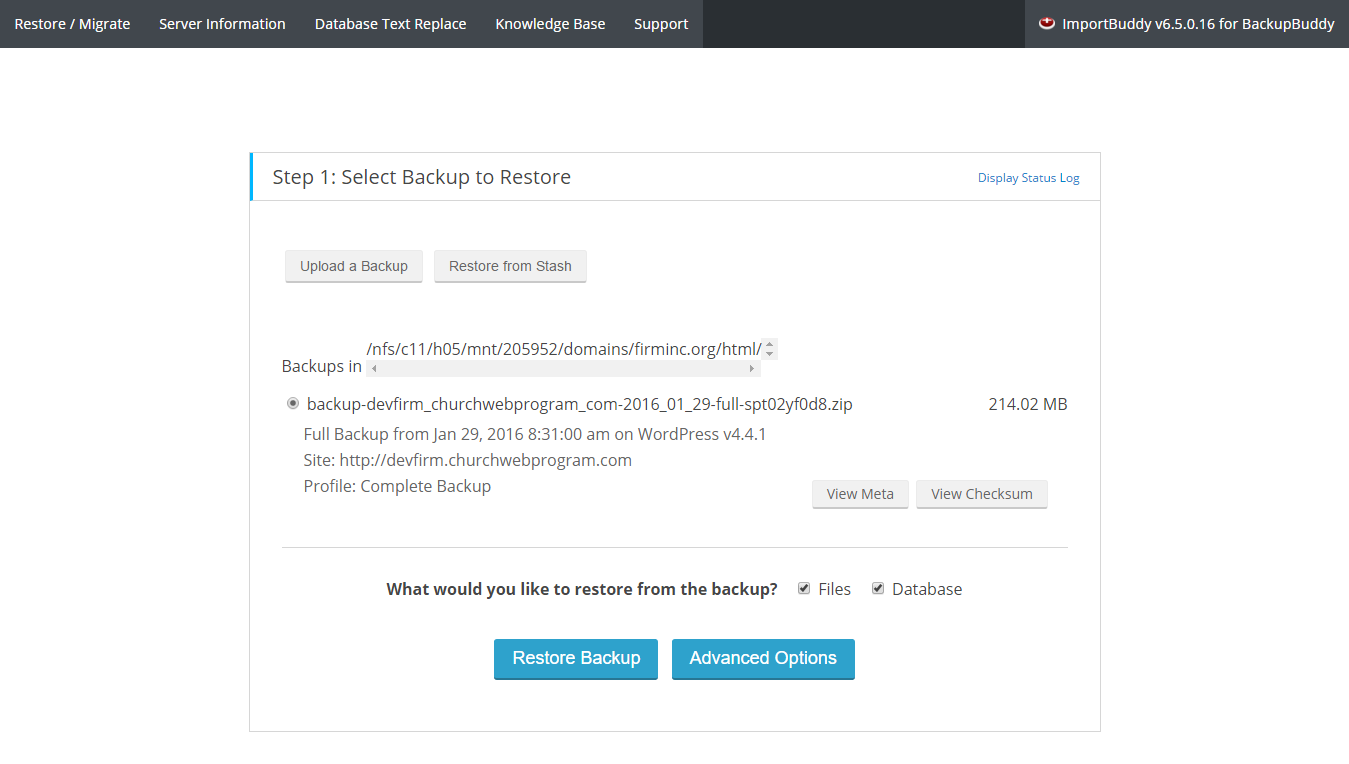Viewport: 1349px width, 764px height.
Task: Start restore with Restore Backup button
Action: (576, 658)
